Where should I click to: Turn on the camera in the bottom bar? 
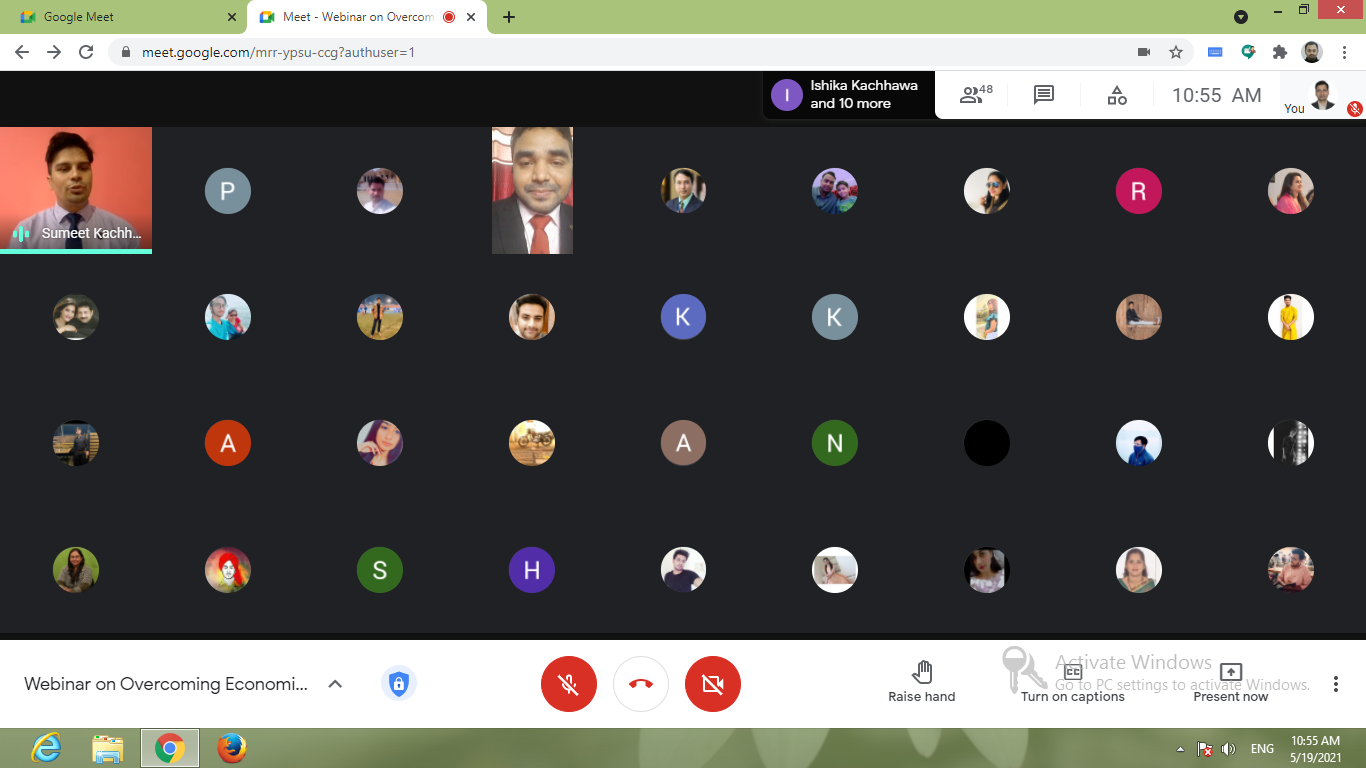(x=712, y=684)
